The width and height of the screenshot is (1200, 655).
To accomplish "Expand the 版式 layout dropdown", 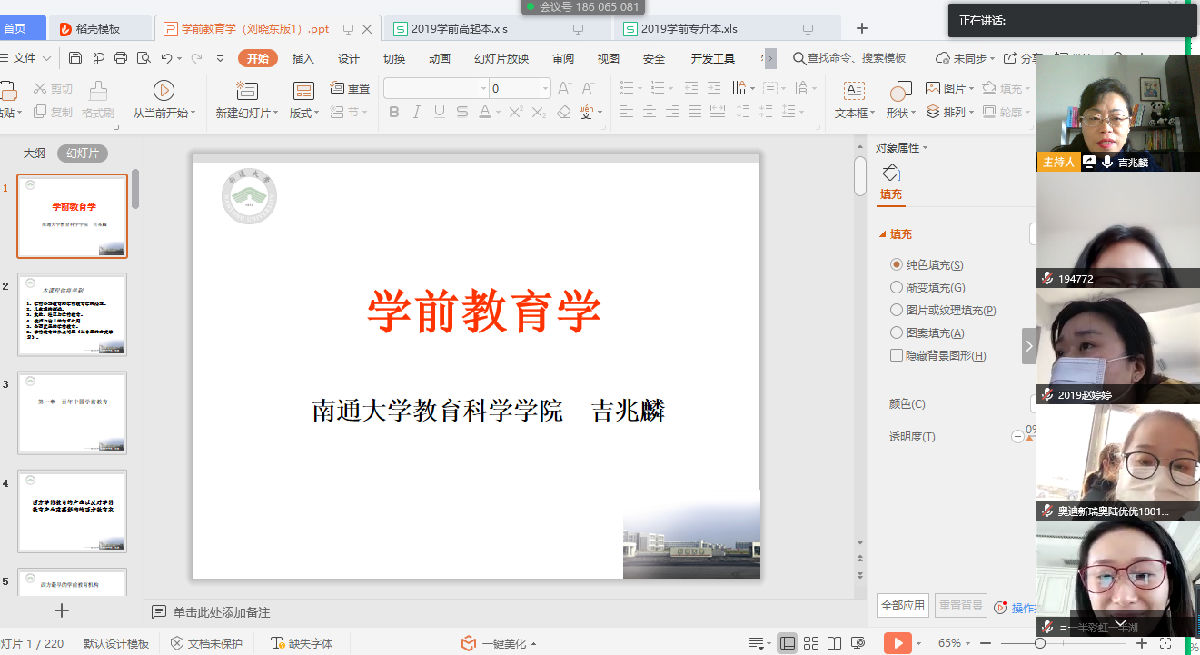I will pos(304,113).
